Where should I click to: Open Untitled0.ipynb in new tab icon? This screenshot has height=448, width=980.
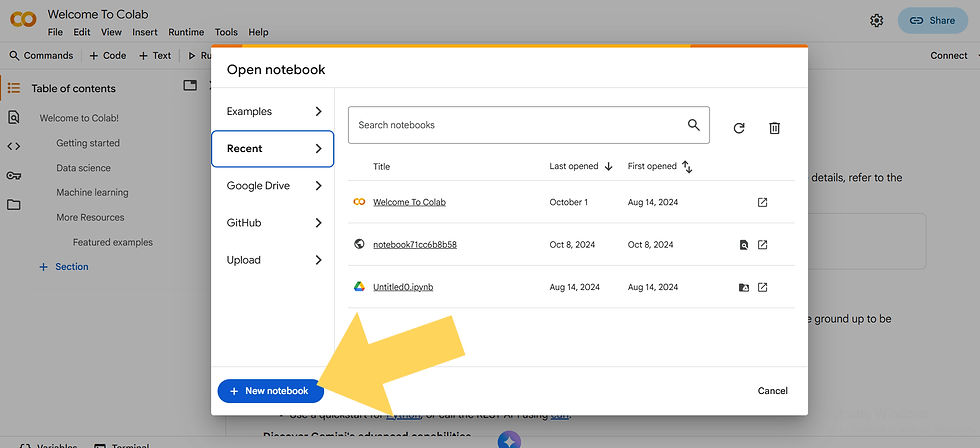click(x=762, y=287)
